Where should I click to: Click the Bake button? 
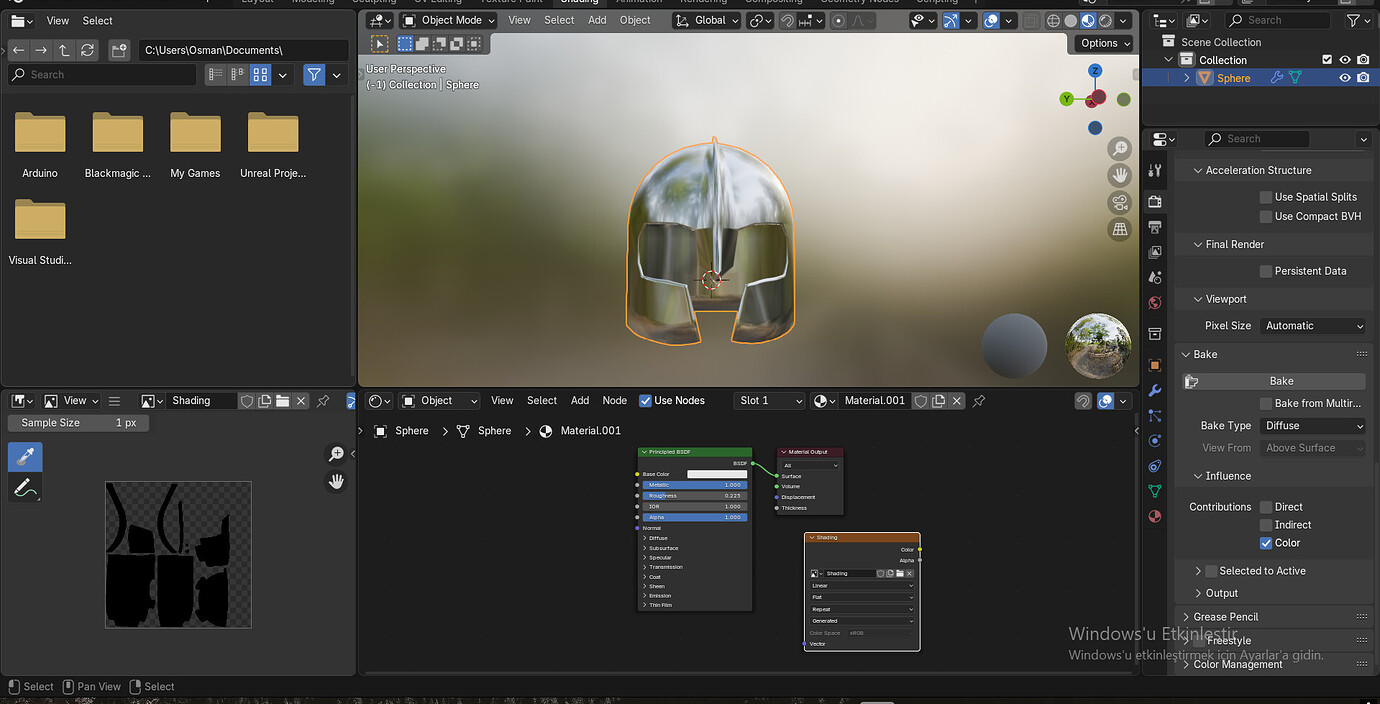[x=1274, y=381]
